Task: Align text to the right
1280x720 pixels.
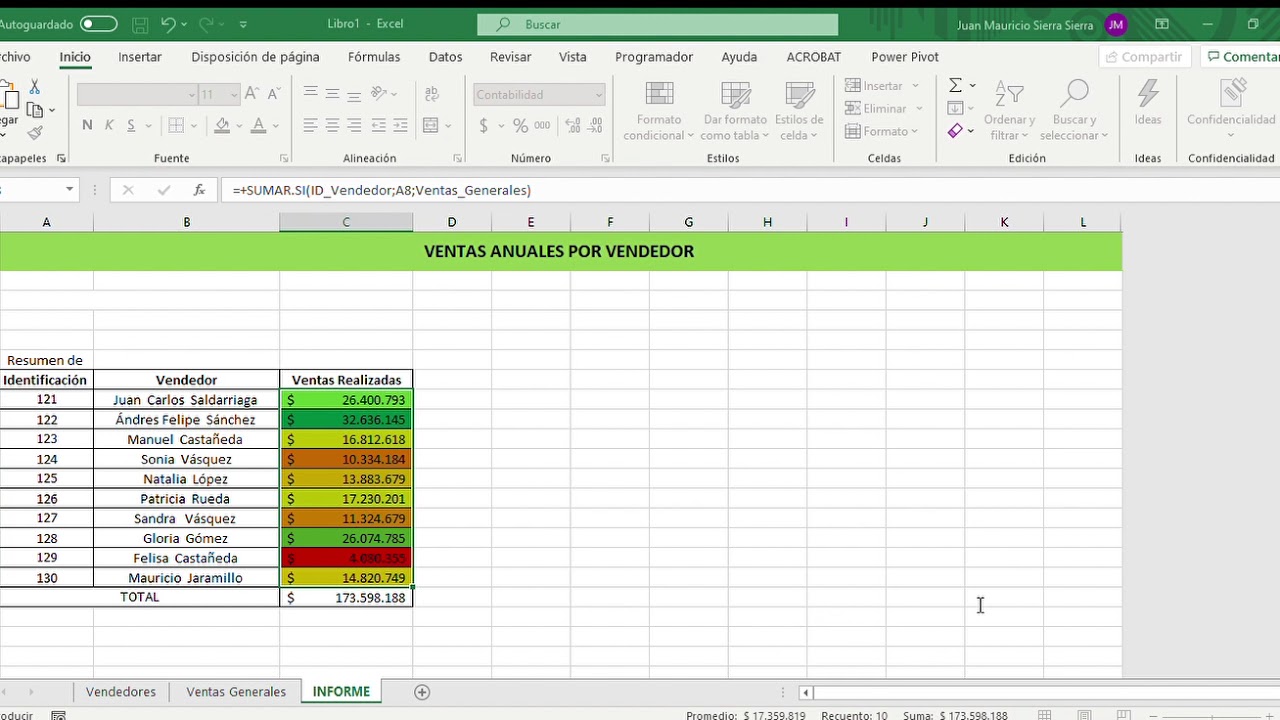Action: coord(356,125)
